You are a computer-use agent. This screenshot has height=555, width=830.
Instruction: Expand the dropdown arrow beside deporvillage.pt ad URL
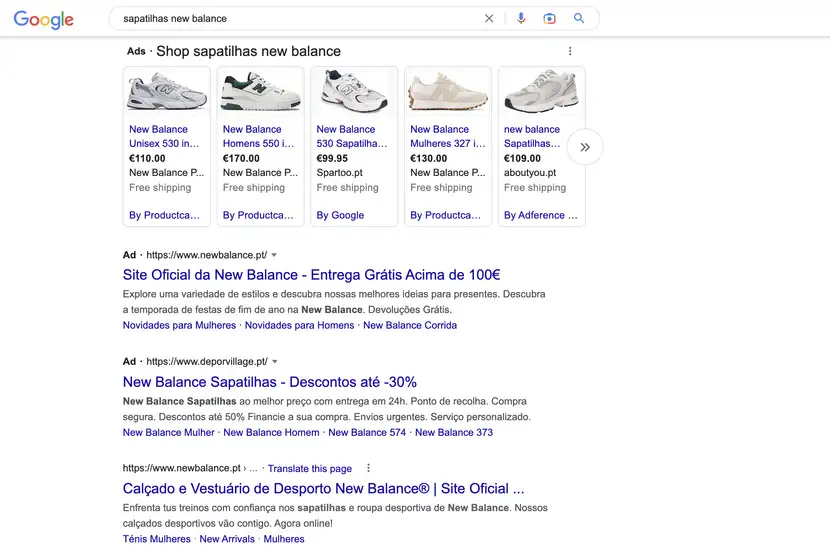275,362
